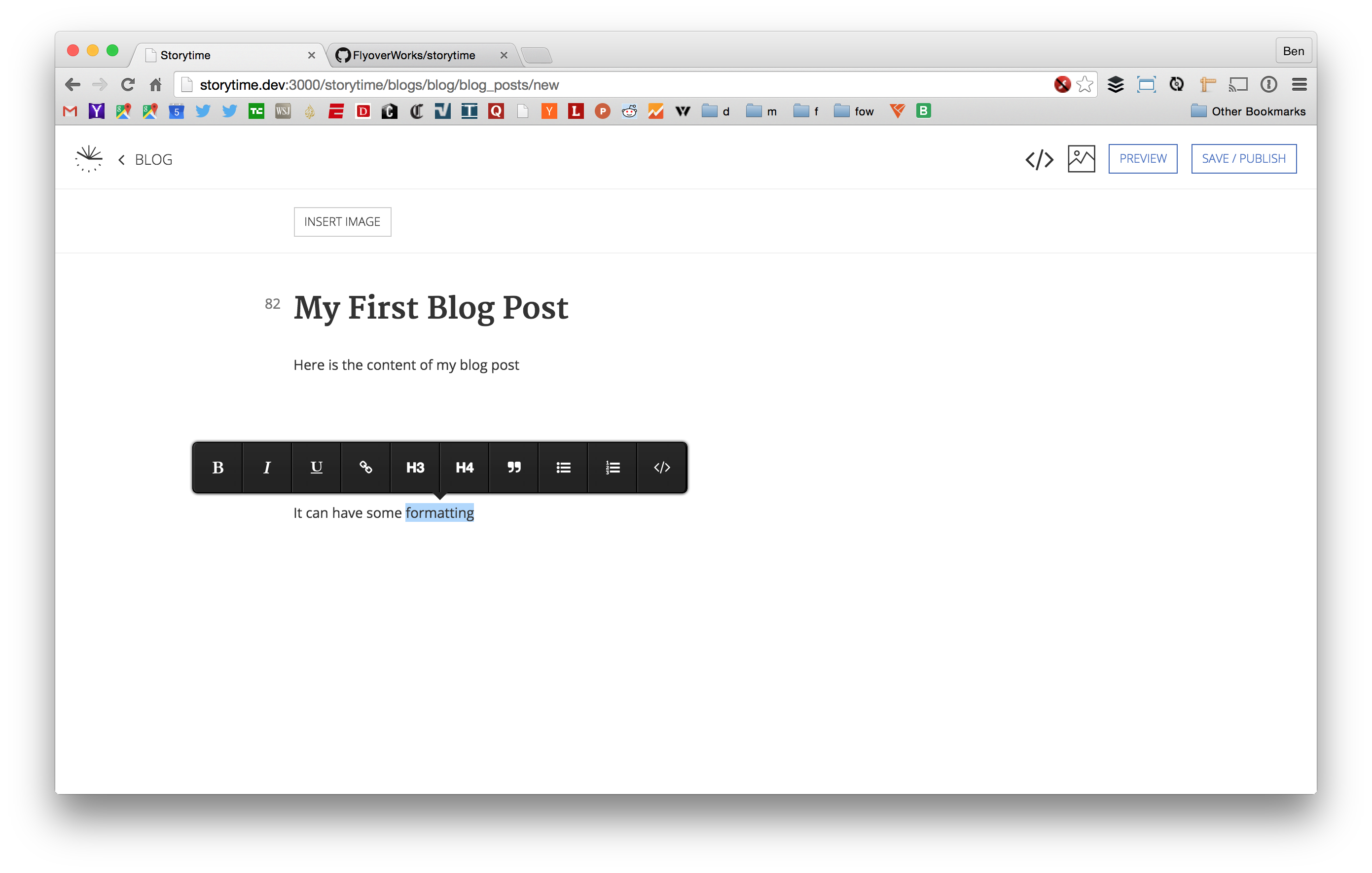Apply H3 heading to the selection

(415, 467)
